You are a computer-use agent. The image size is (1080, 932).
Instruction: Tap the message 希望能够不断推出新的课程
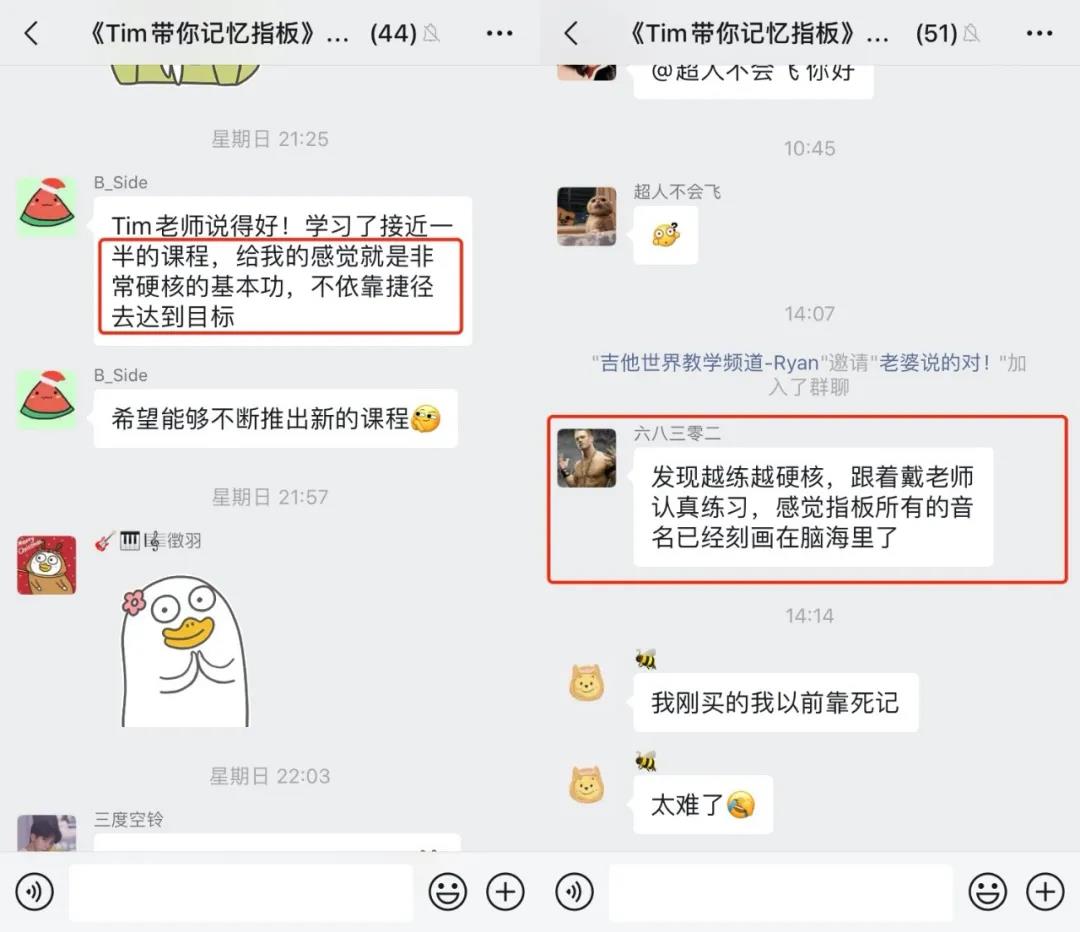coord(276,419)
